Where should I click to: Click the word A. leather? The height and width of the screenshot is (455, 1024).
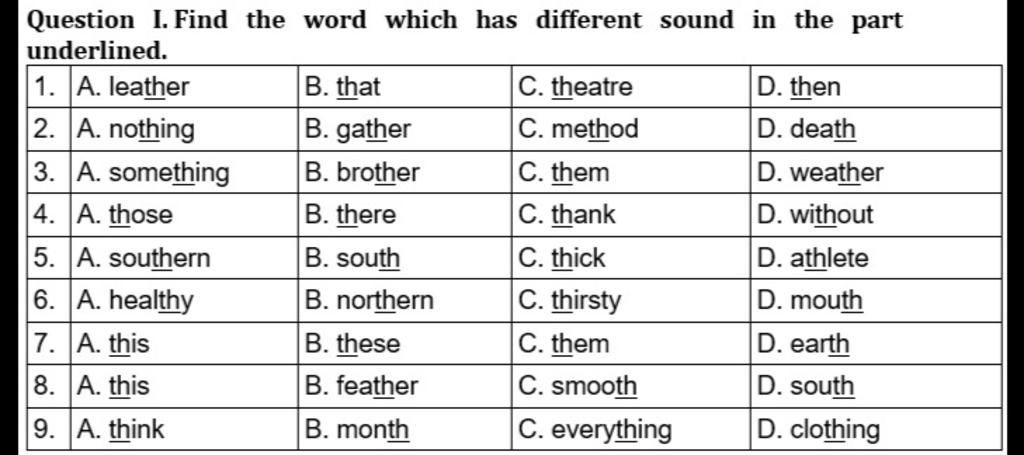coord(133,87)
